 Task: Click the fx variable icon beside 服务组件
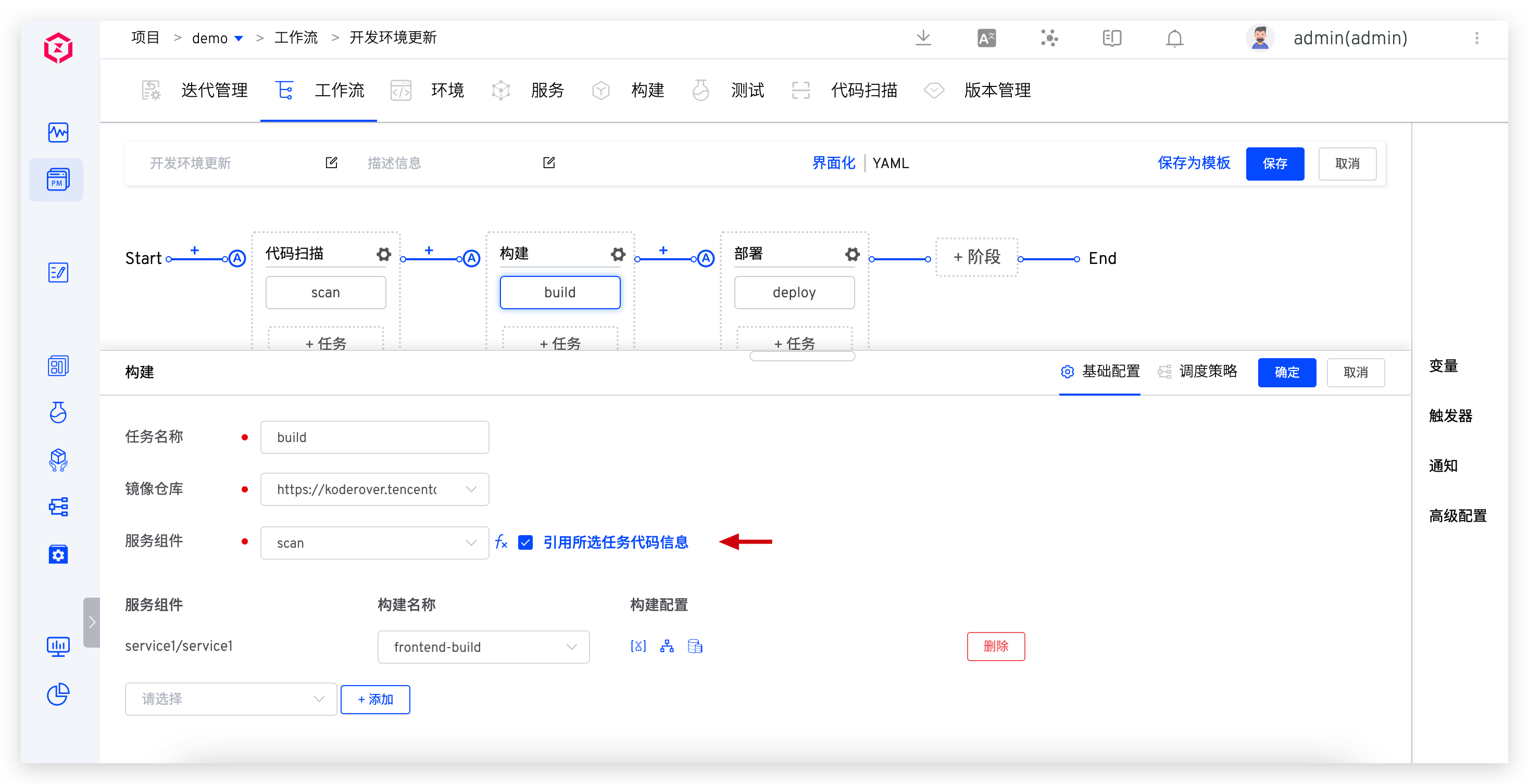(502, 542)
